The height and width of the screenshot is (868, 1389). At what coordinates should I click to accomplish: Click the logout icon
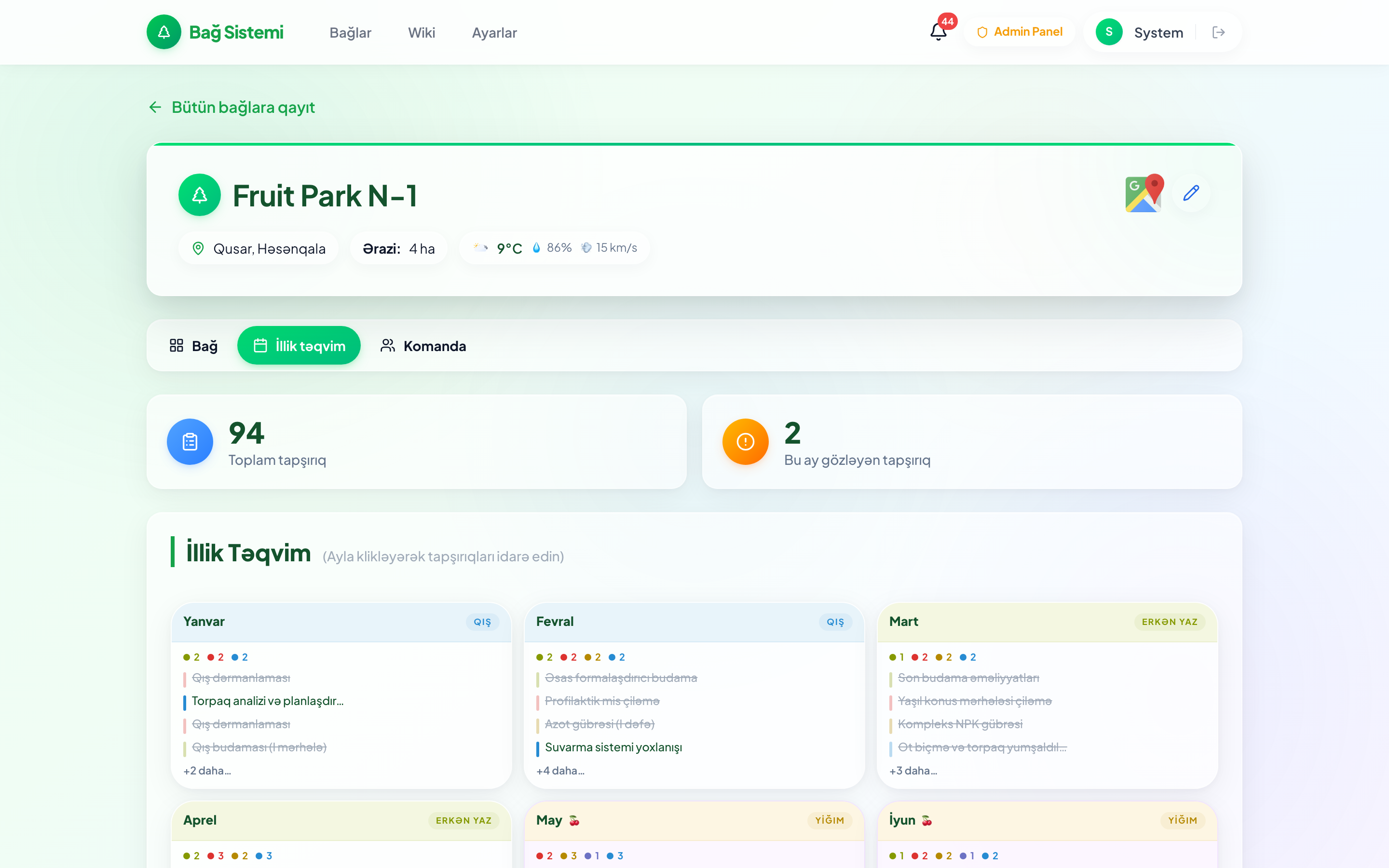[1219, 32]
